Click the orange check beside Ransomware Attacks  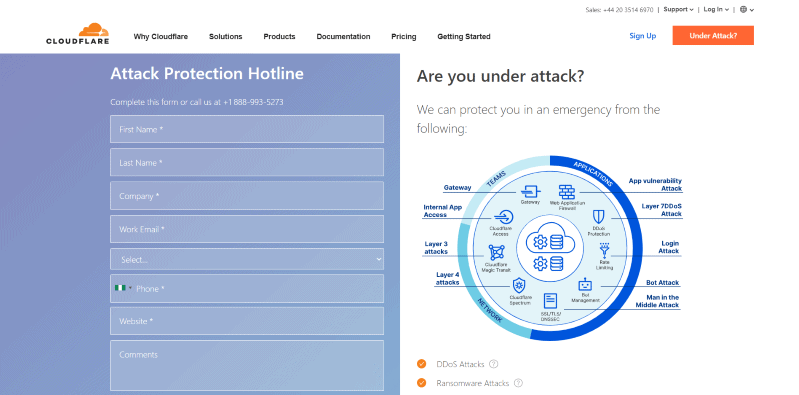point(421,383)
